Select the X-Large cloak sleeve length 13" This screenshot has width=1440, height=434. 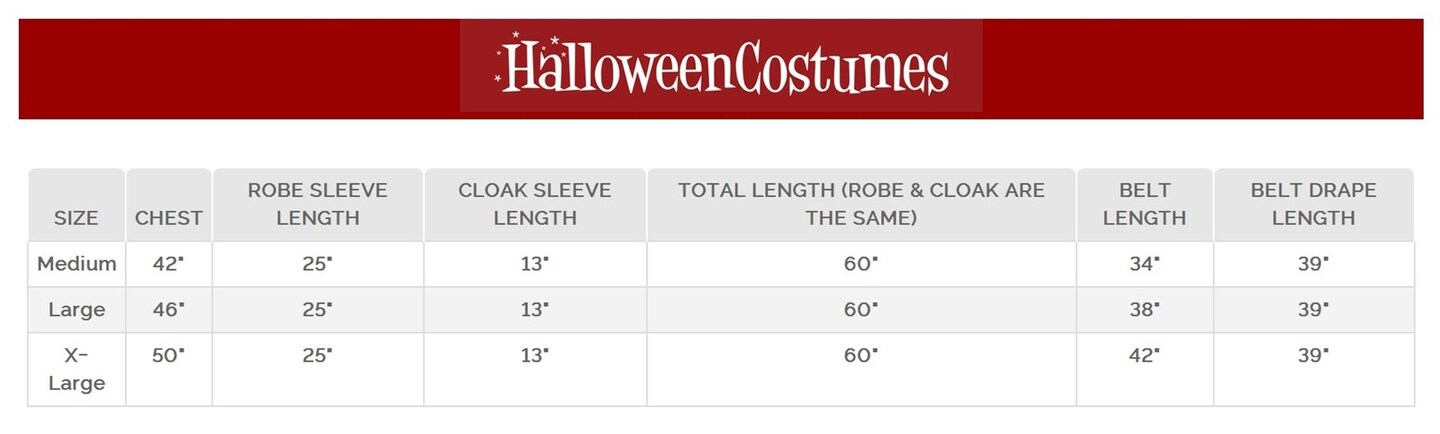click(x=534, y=355)
